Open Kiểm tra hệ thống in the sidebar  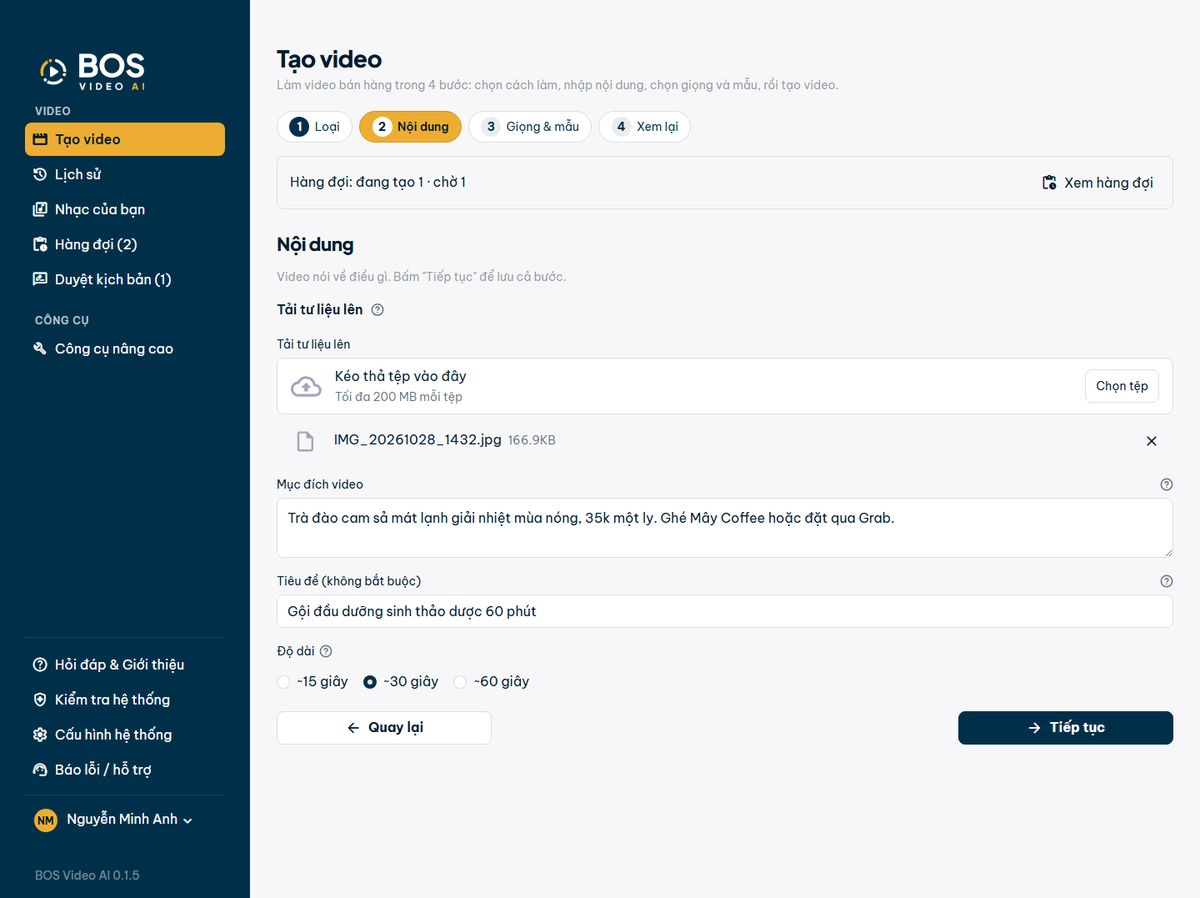125,700
